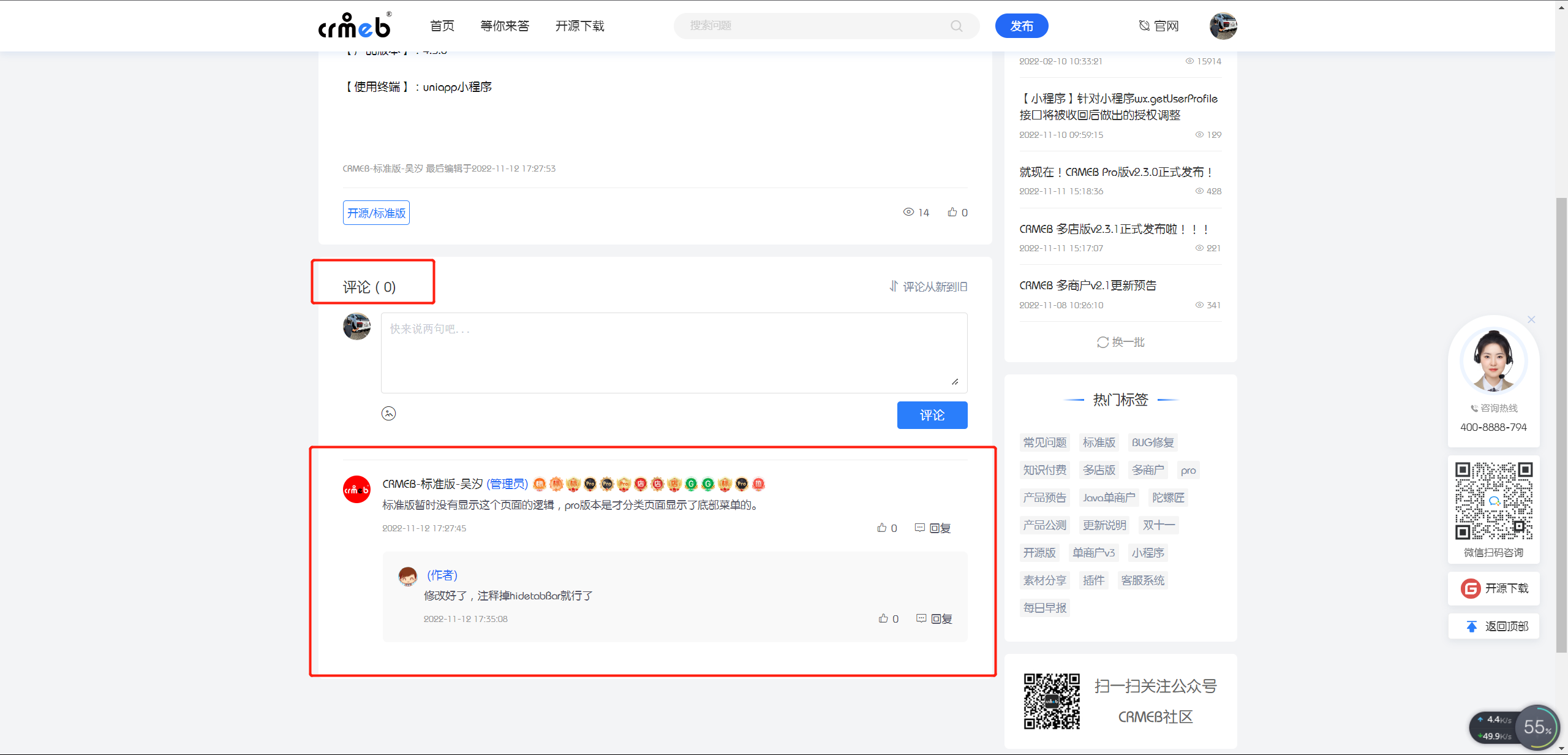Select the 更新说明 hot tag
Viewport: 1568px width, 755px height.
click(1104, 525)
